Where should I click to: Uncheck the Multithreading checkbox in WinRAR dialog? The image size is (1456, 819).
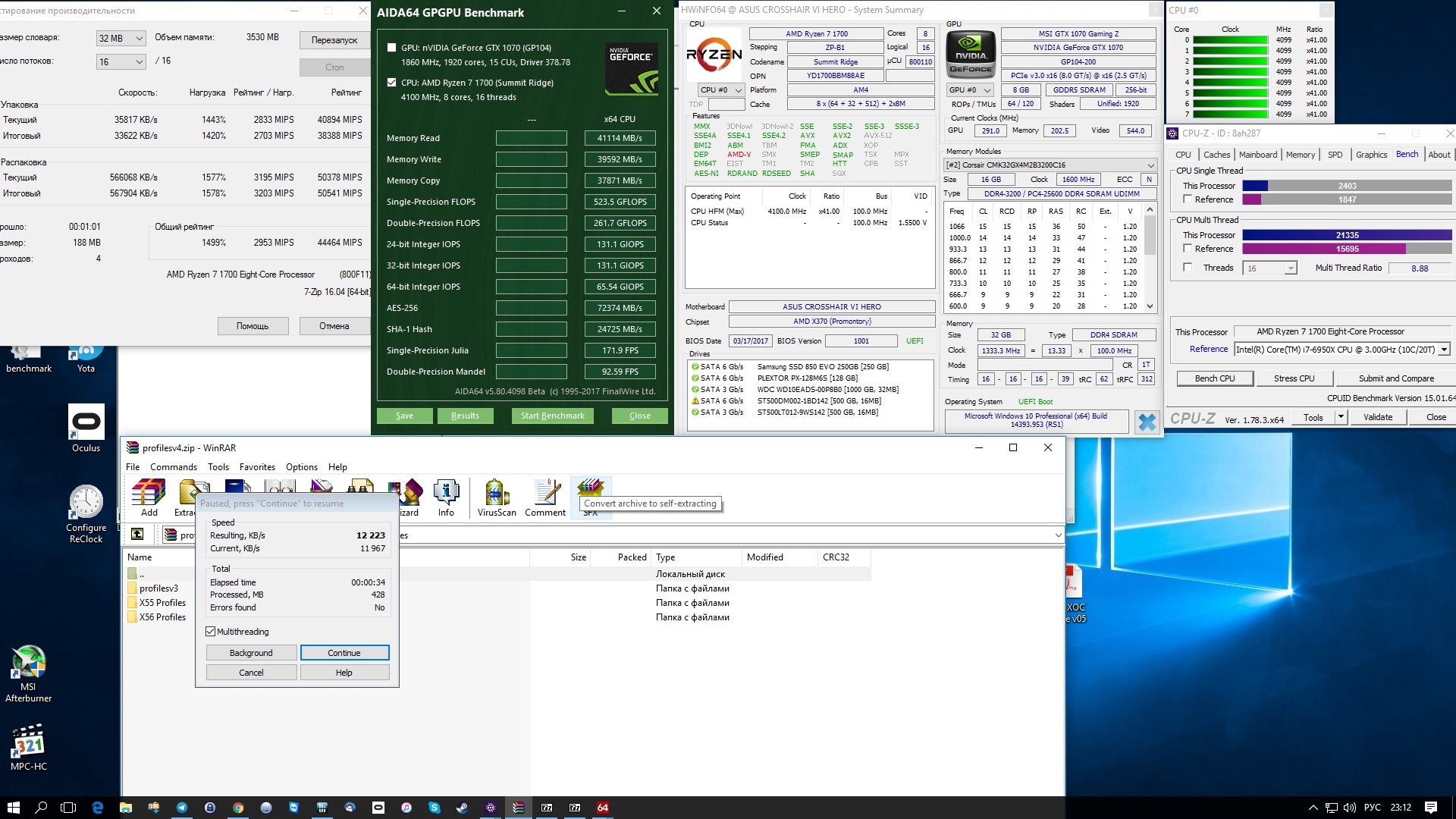[x=211, y=632]
